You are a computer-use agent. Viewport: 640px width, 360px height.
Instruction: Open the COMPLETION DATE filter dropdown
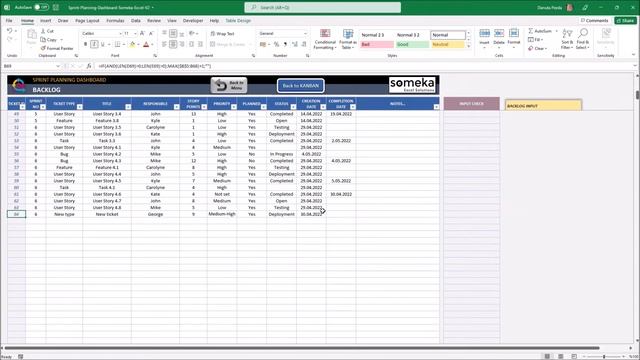(353, 107)
